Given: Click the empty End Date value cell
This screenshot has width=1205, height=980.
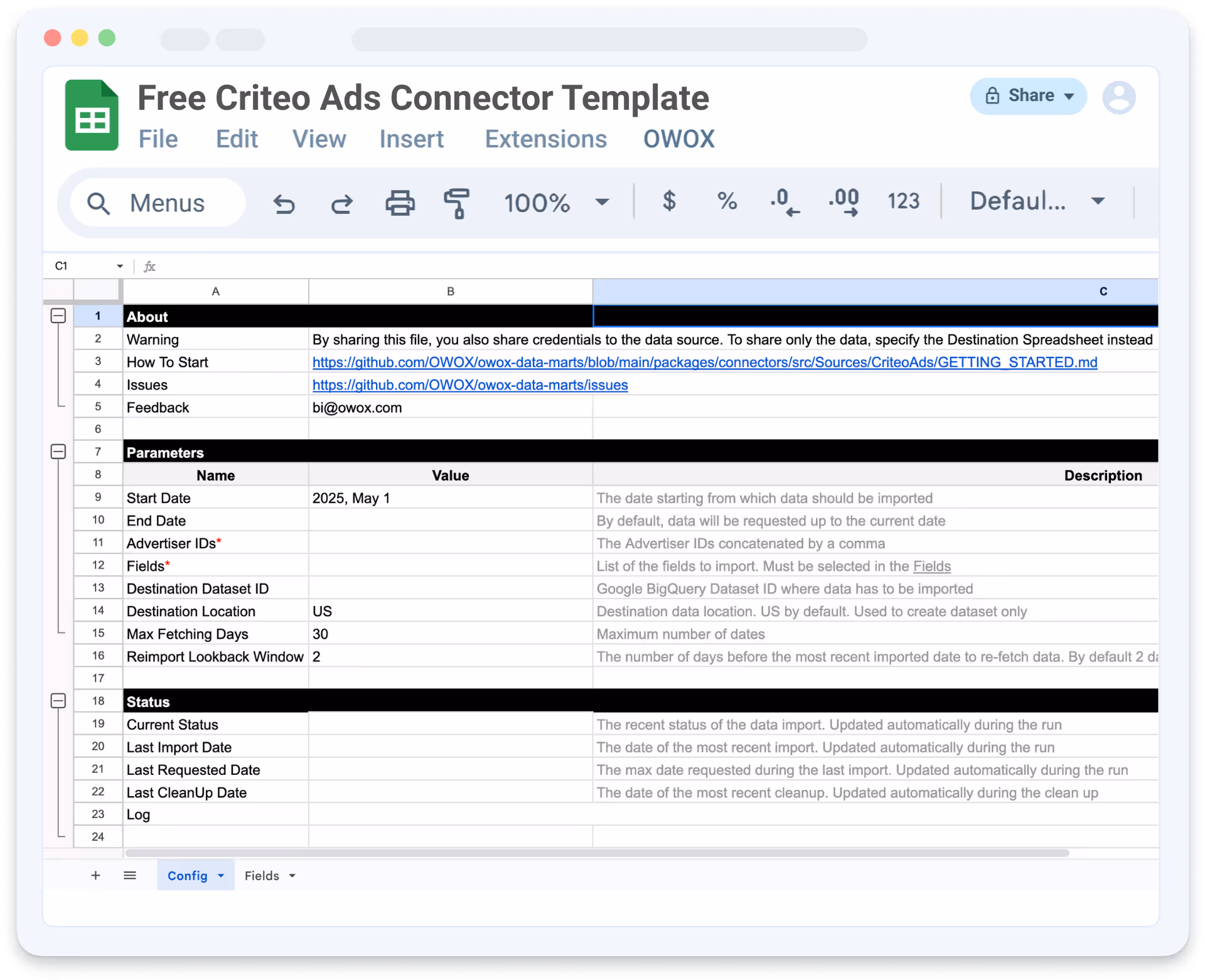Looking at the screenshot, I should tap(450, 520).
